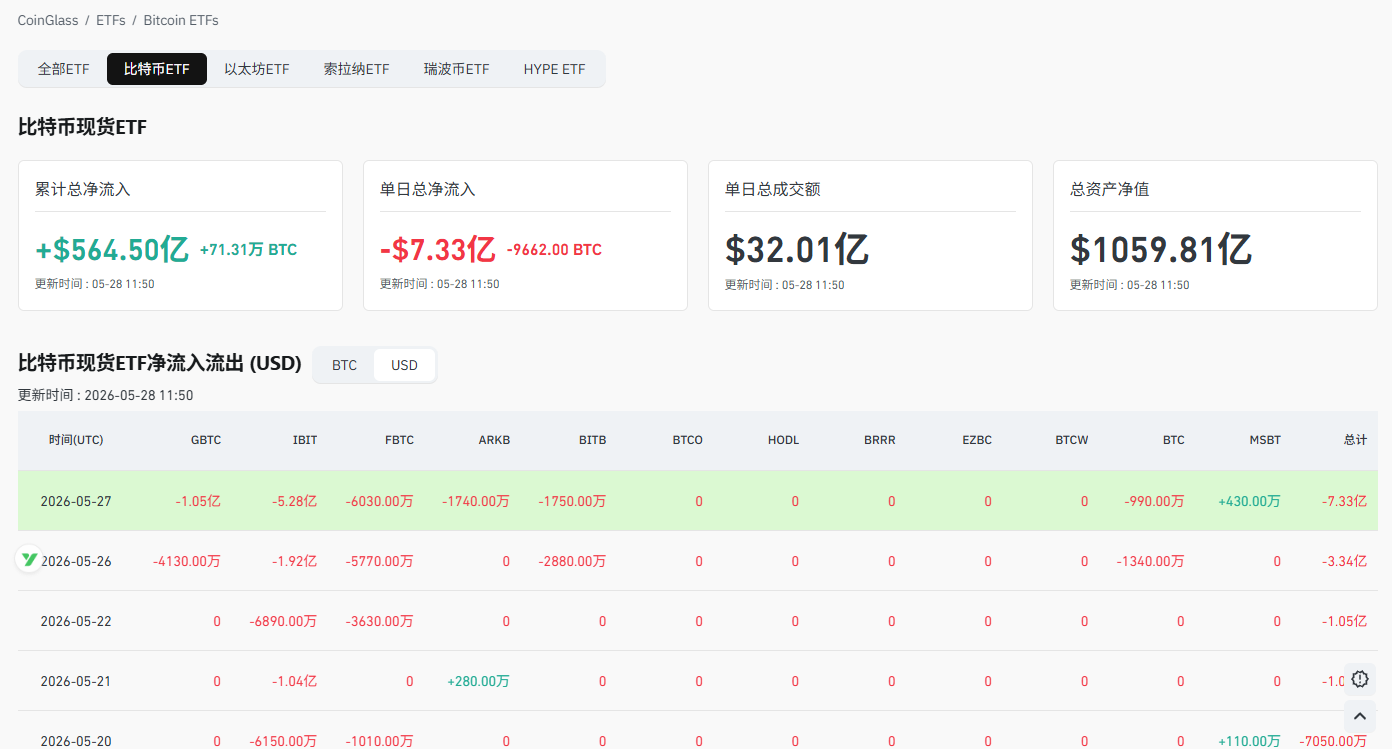Select the 2026-05-21 date cell
The image size is (1392, 749).
[x=76, y=681]
